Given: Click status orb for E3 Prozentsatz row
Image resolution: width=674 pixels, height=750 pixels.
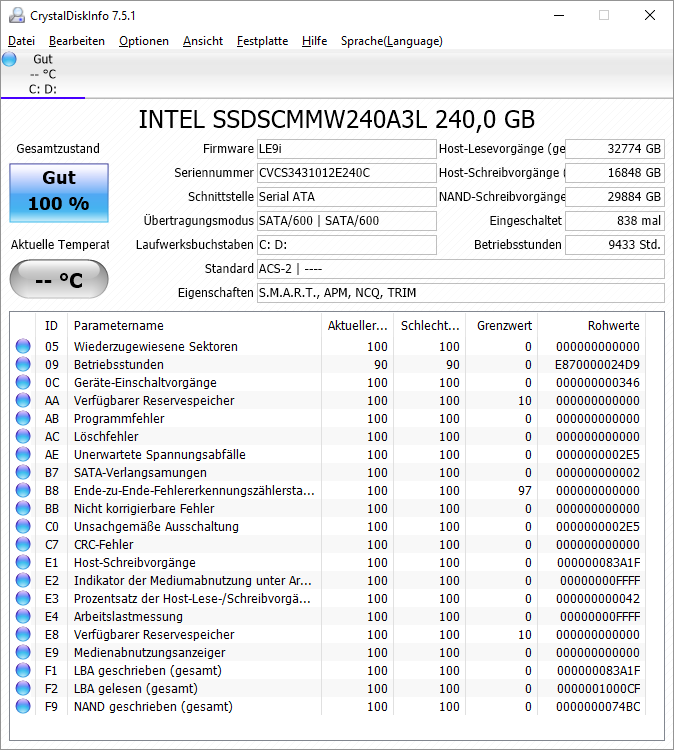Looking at the screenshot, I should [x=23, y=598].
